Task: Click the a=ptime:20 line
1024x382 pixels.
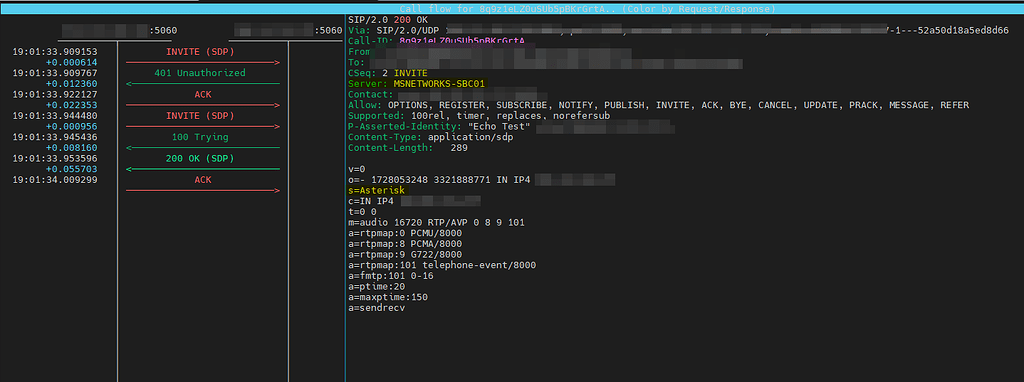Action: [x=376, y=287]
